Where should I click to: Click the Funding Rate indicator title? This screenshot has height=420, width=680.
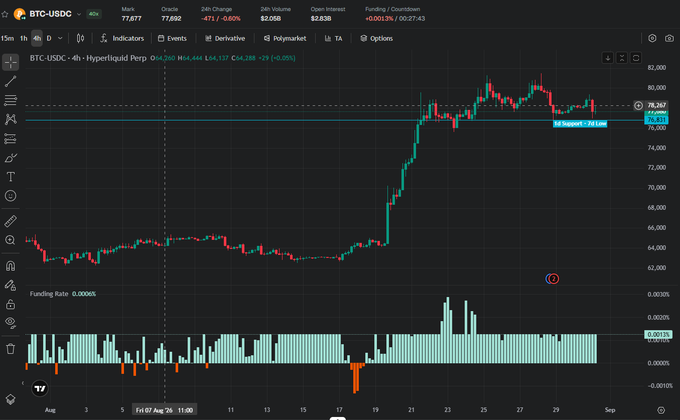pyautogui.click(x=49, y=294)
